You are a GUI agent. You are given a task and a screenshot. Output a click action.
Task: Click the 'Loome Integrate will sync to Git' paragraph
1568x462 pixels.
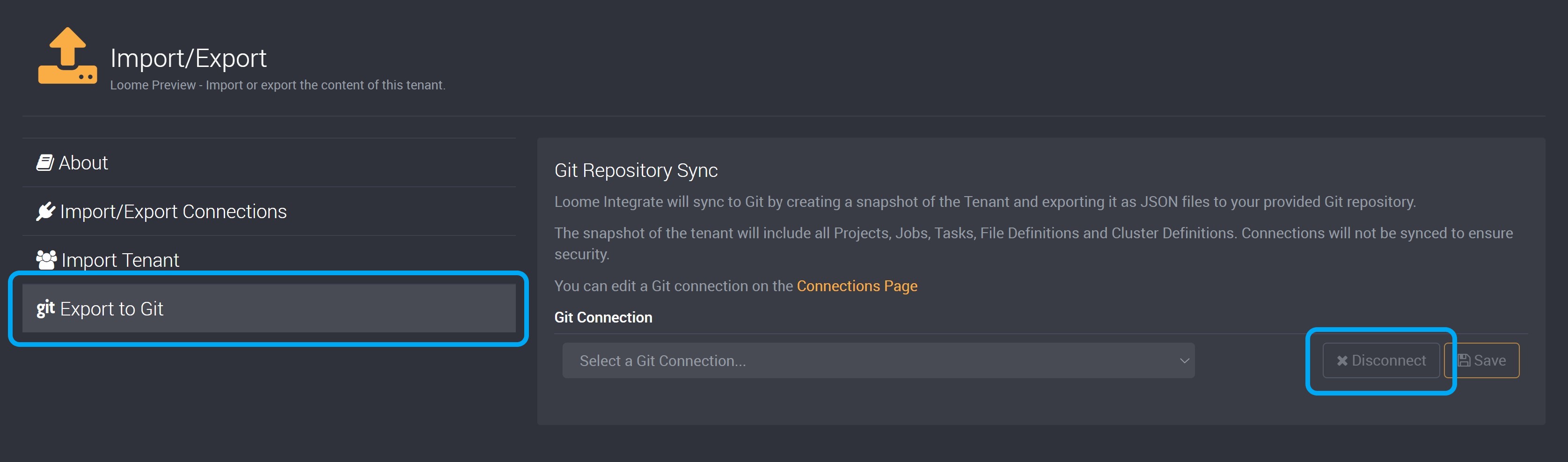(x=985, y=202)
